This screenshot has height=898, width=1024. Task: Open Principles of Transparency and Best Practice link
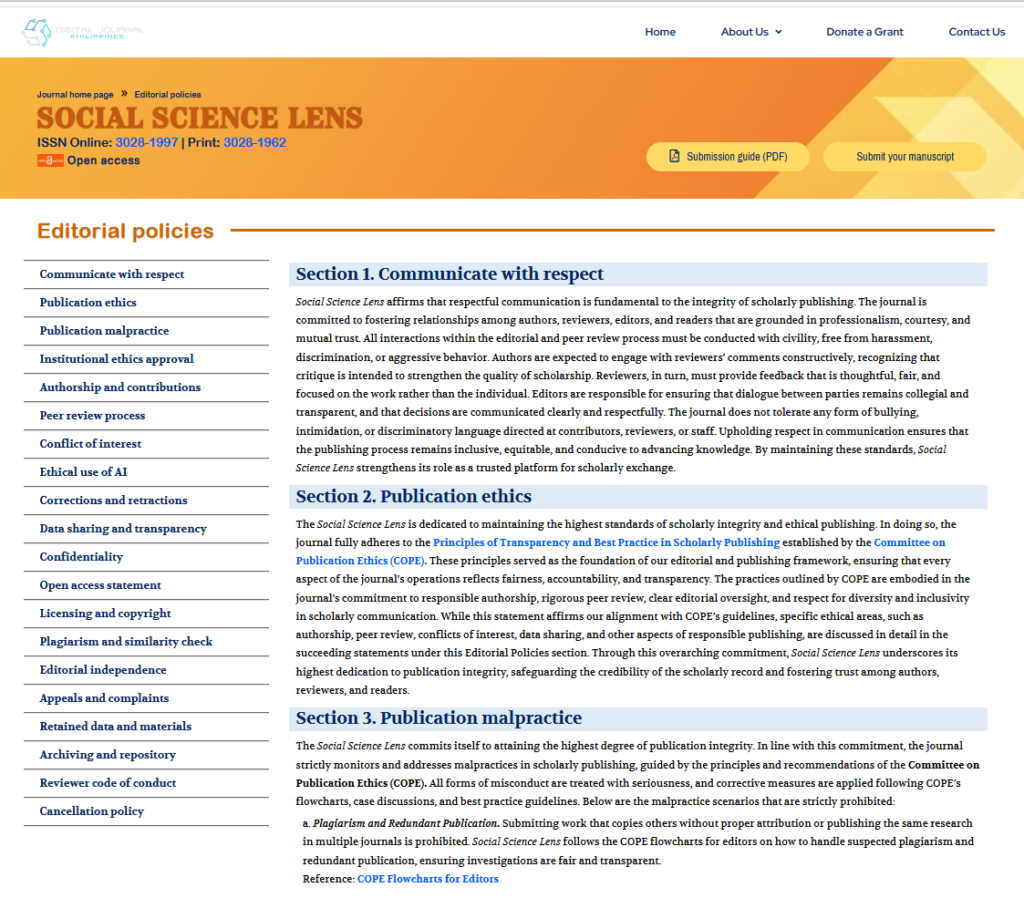(x=607, y=542)
